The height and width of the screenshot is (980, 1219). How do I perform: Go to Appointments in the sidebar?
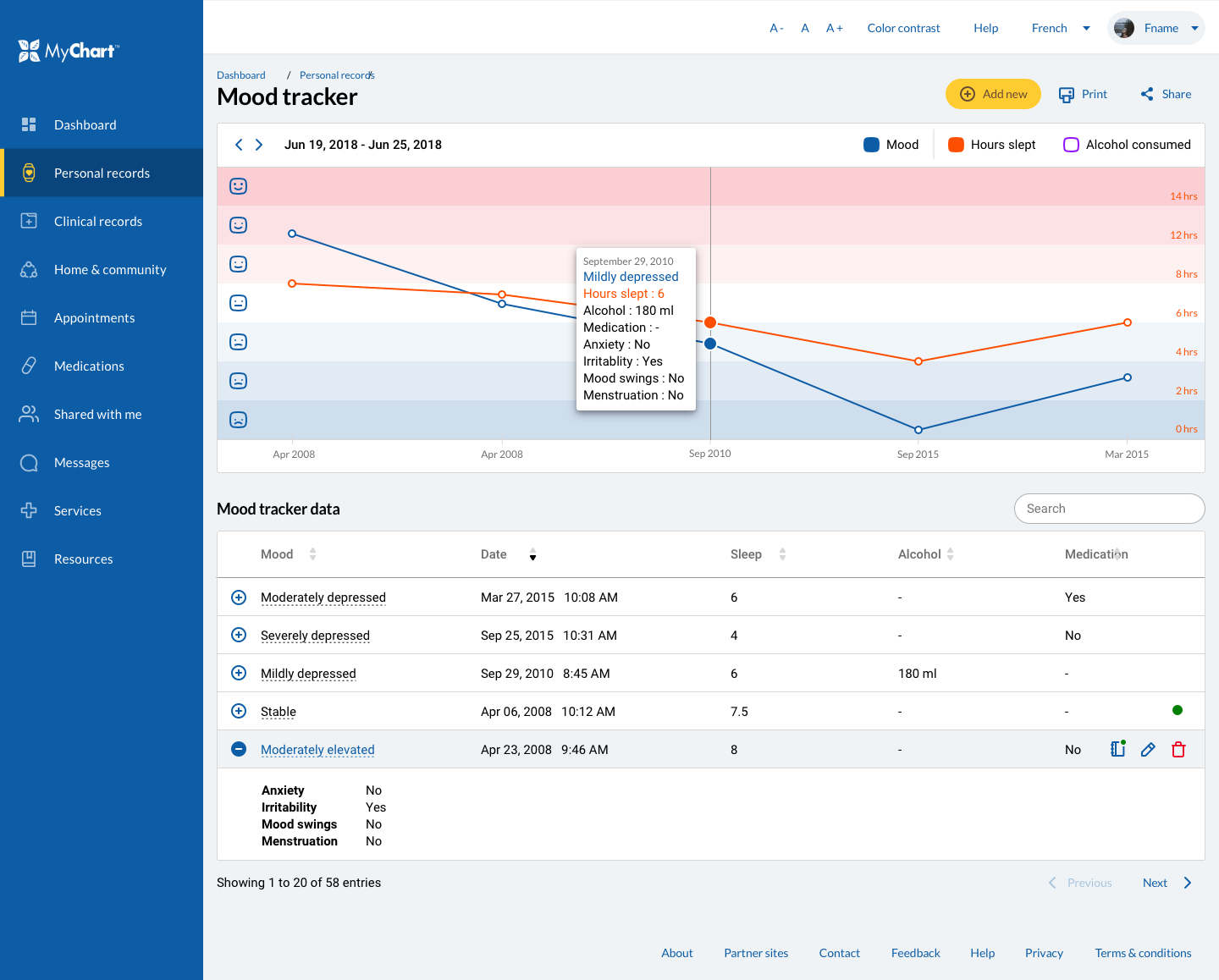coord(94,318)
